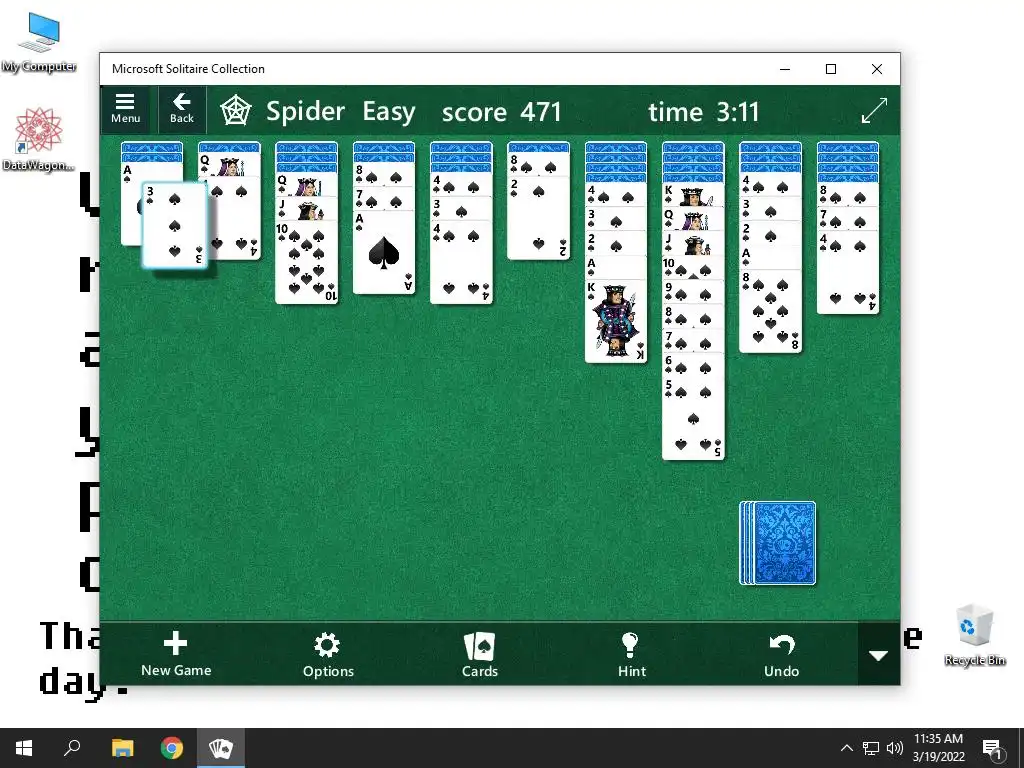
Task: Open the taskbar clock and date
Action: click(938, 748)
